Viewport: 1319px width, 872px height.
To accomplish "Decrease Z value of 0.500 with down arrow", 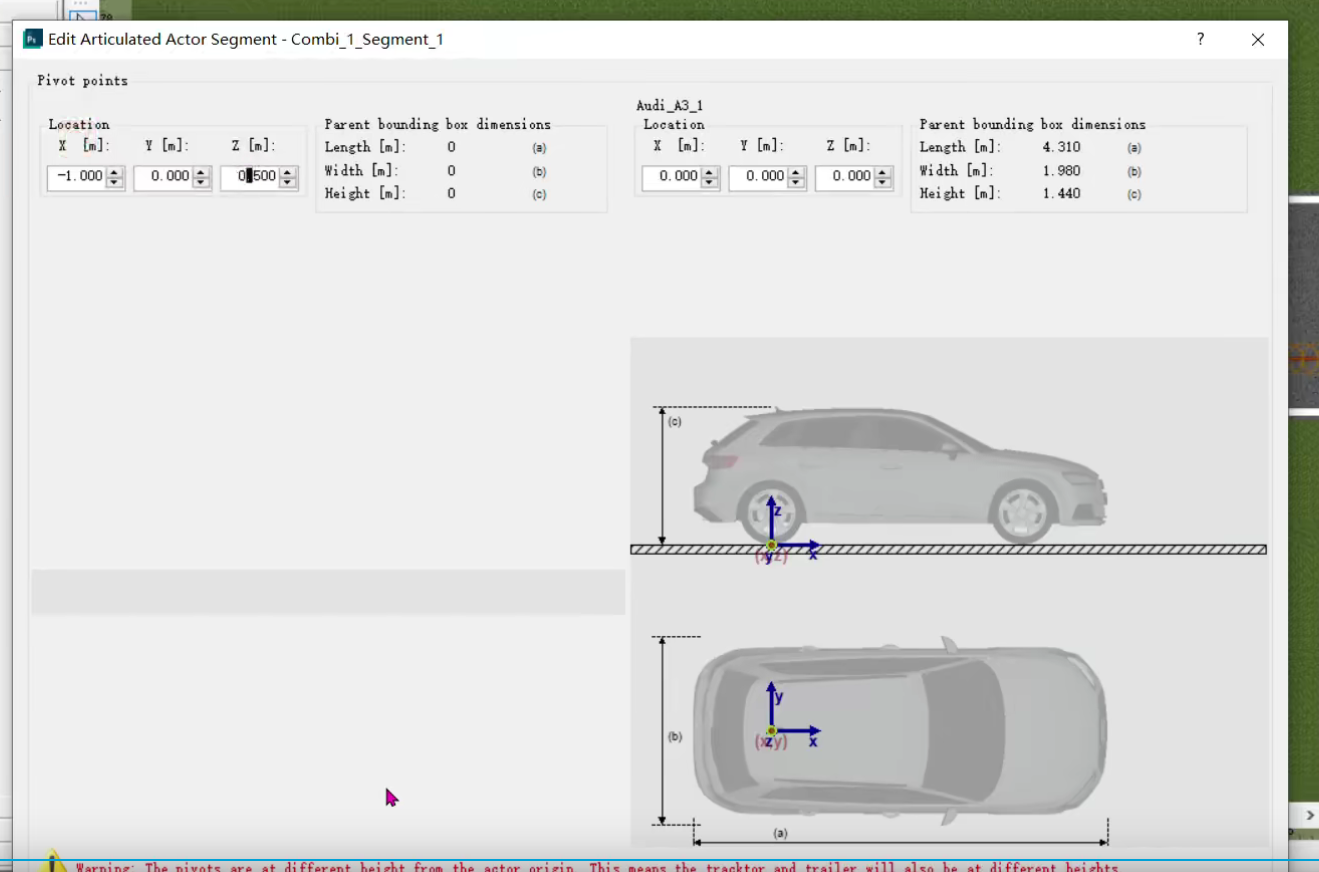I will [289, 183].
